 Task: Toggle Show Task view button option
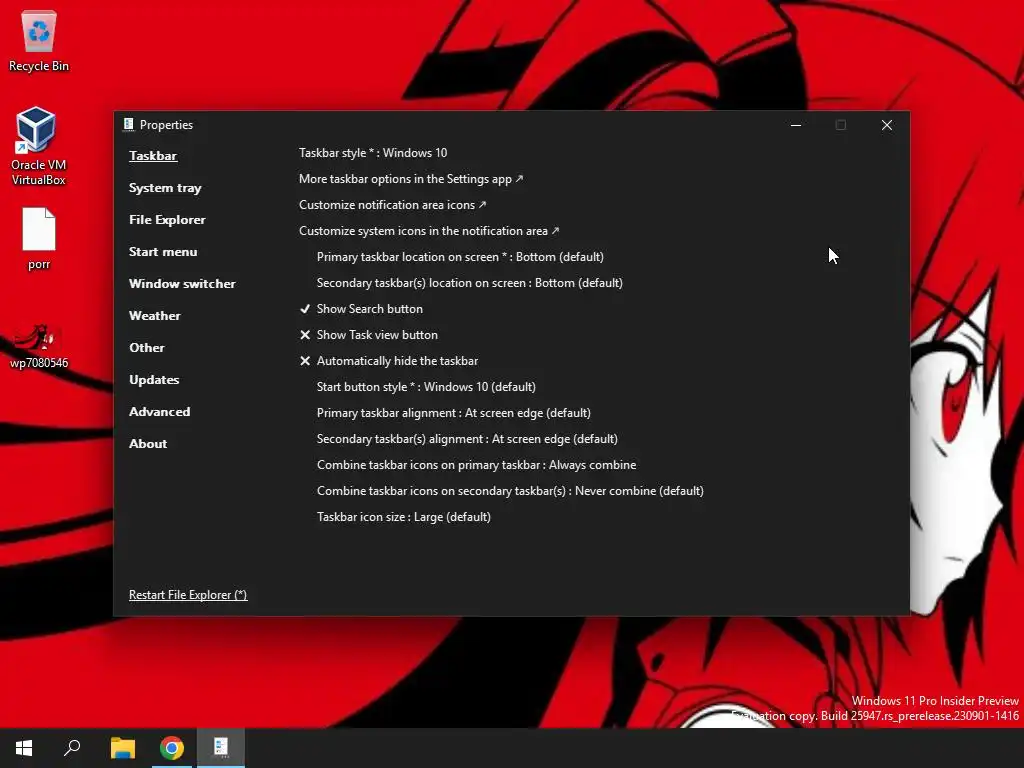(x=368, y=335)
